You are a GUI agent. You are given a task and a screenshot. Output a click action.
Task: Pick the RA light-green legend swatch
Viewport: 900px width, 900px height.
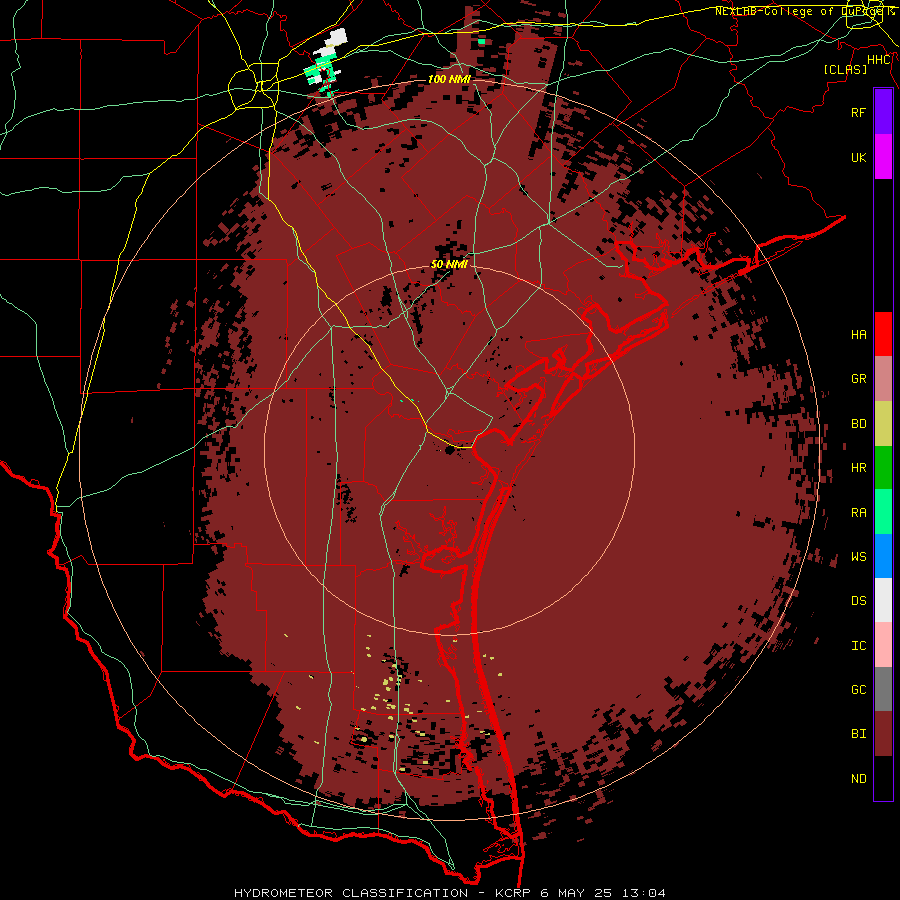point(883,512)
